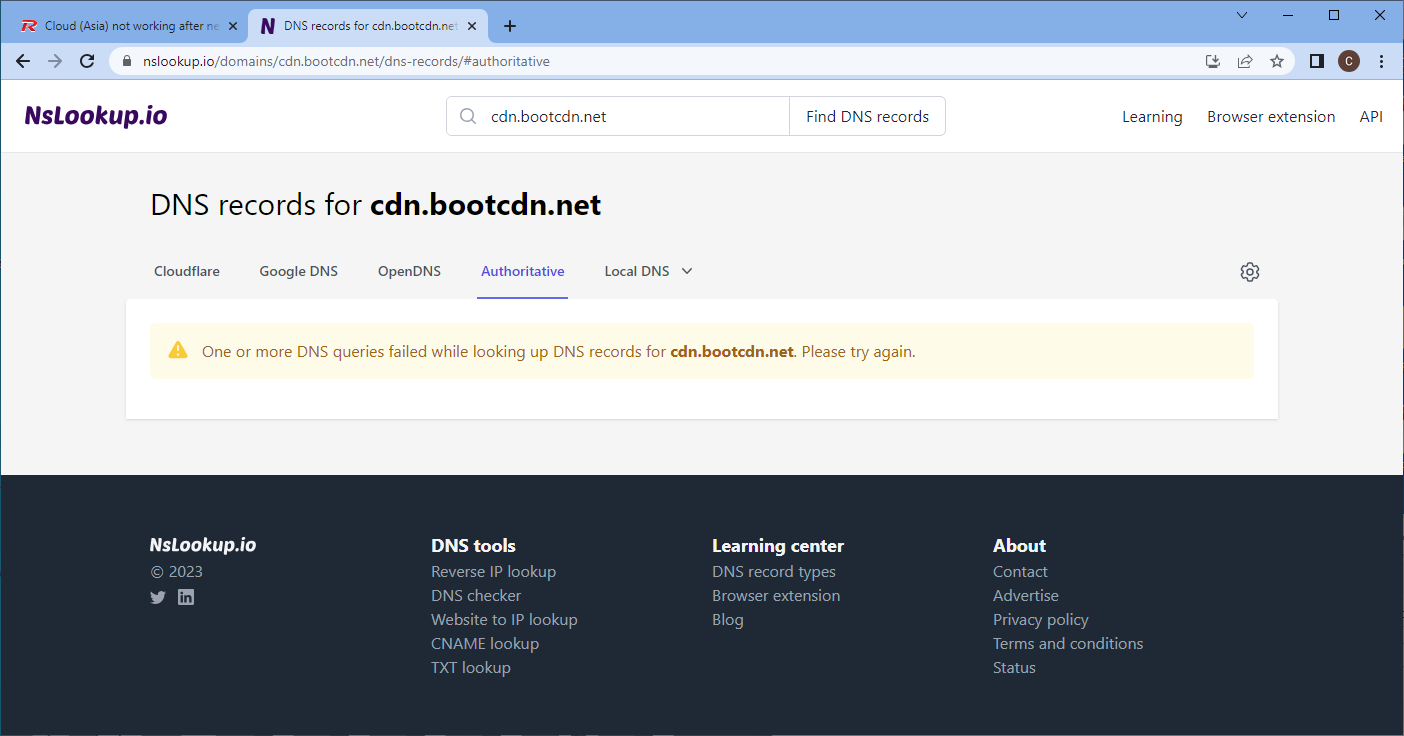
Task: Open Website to IP lookup
Action: tap(504, 620)
